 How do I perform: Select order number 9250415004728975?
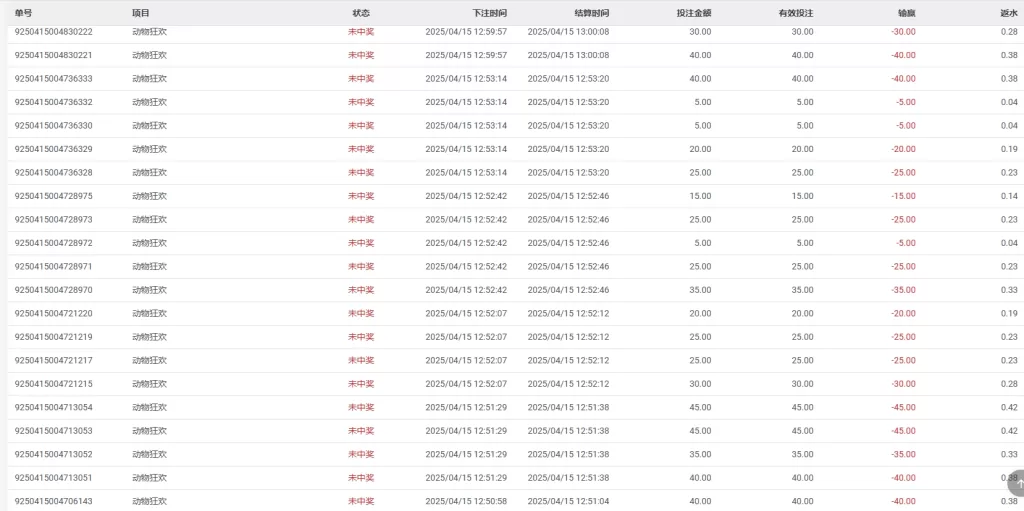54,196
